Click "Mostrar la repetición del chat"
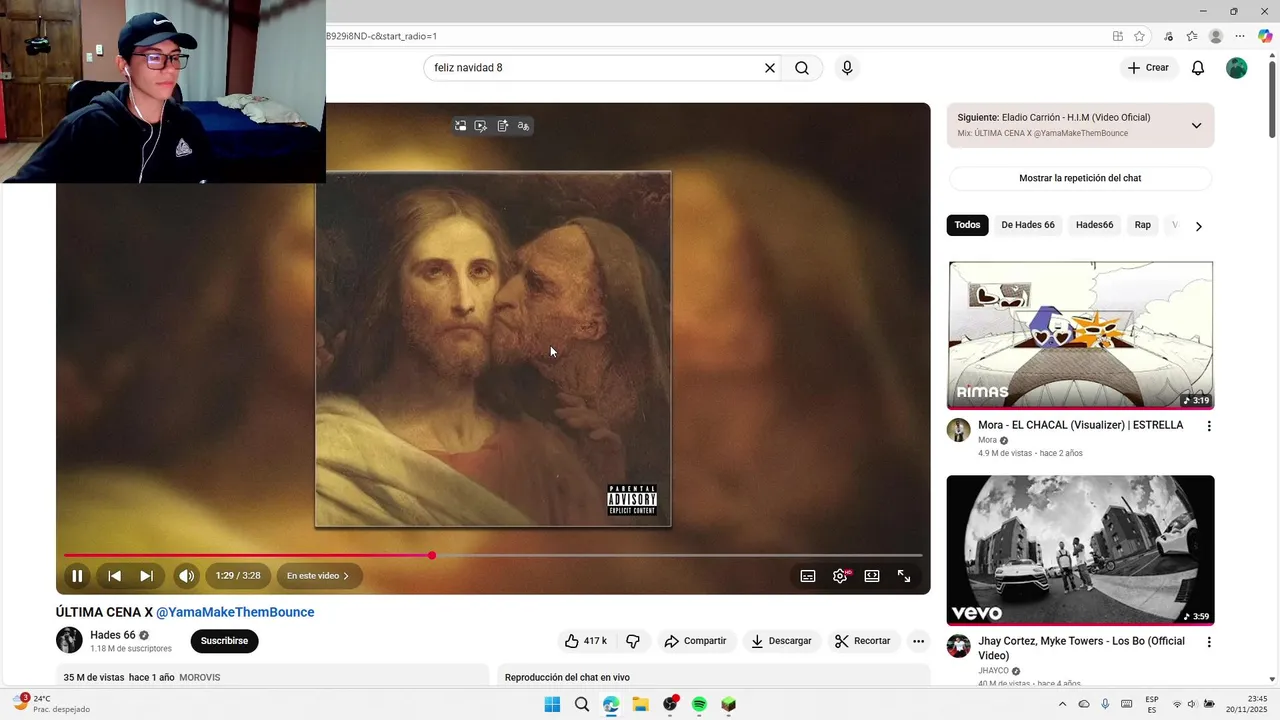1280x720 pixels. click(x=1080, y=178)
